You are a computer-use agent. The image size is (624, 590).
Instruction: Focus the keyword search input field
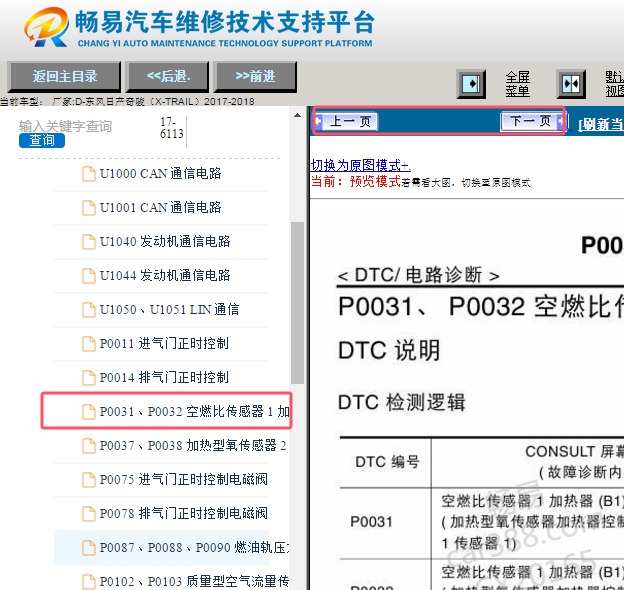point(66,126)
